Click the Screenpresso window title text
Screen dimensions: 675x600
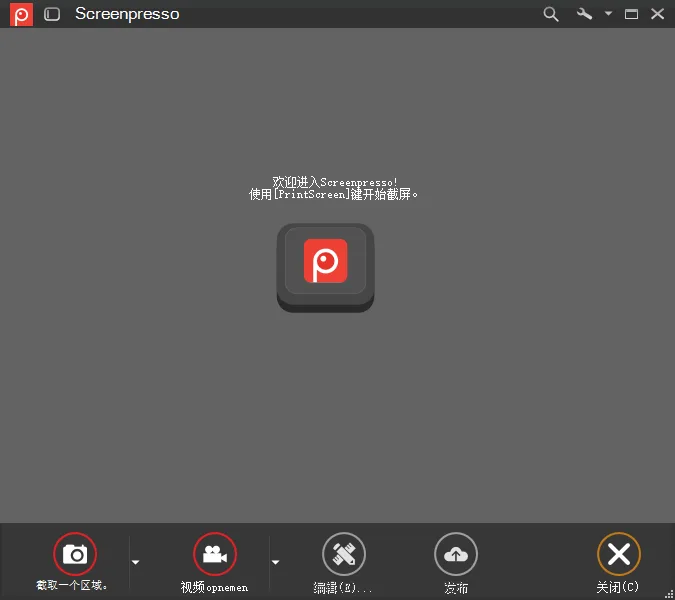[127, 14]
